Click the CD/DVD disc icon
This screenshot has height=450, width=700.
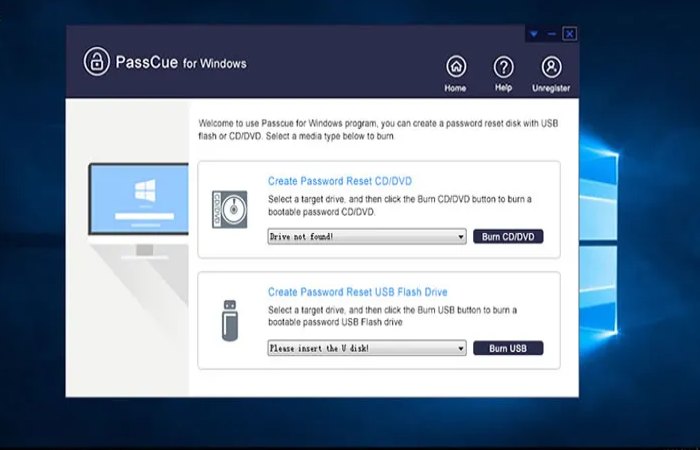229,209
